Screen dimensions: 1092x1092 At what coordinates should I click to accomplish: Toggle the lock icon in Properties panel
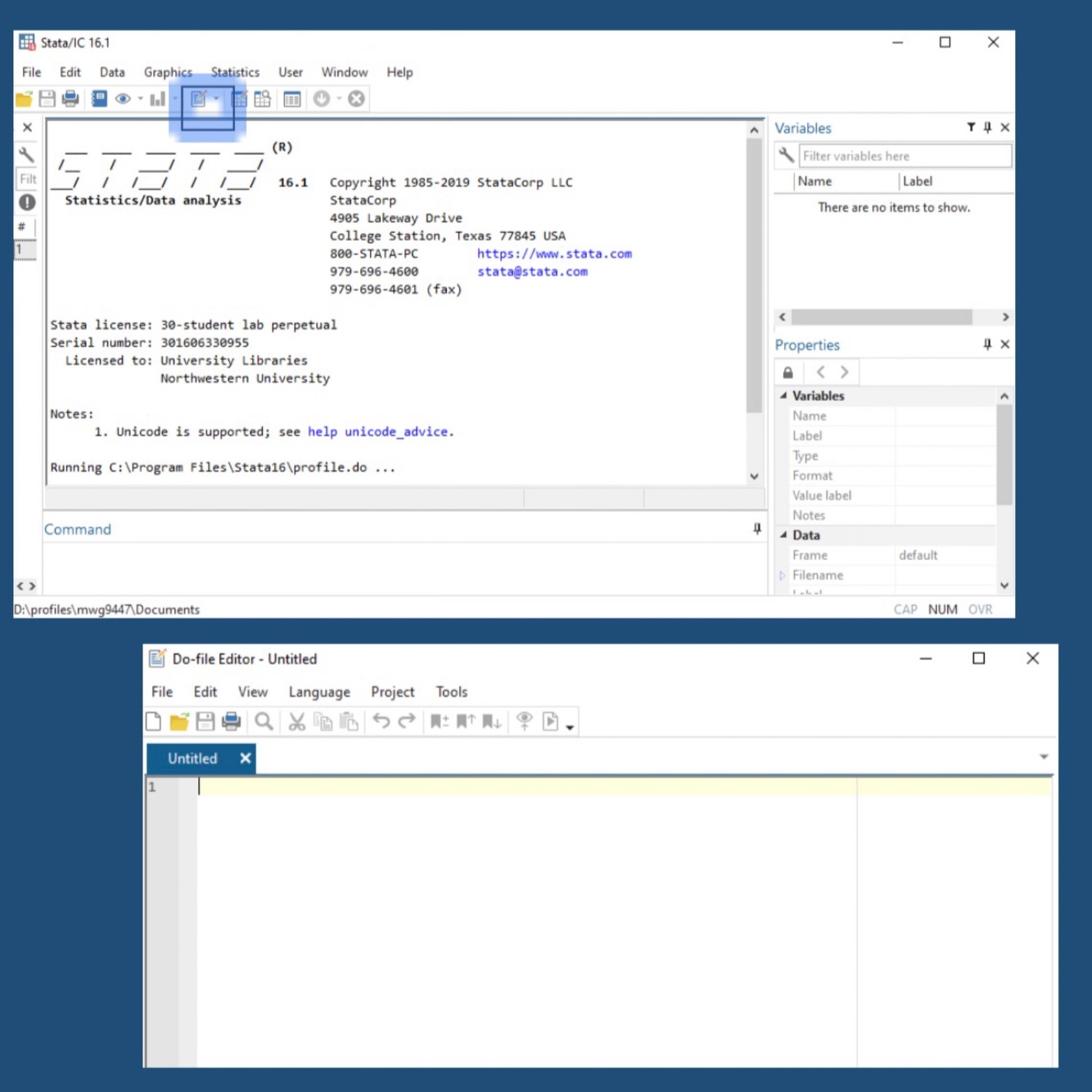click(x=787, y=372)
